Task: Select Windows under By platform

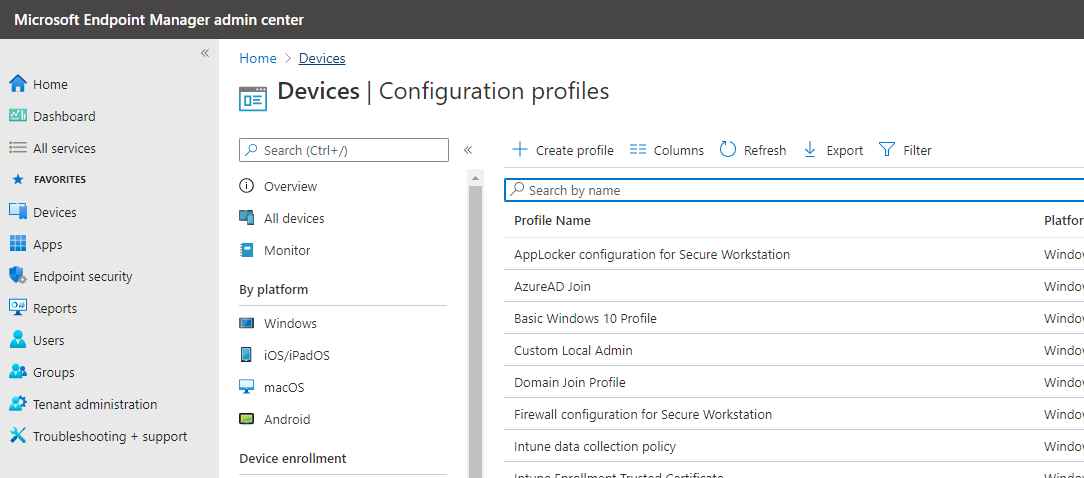Action: [x=290, y=323]
